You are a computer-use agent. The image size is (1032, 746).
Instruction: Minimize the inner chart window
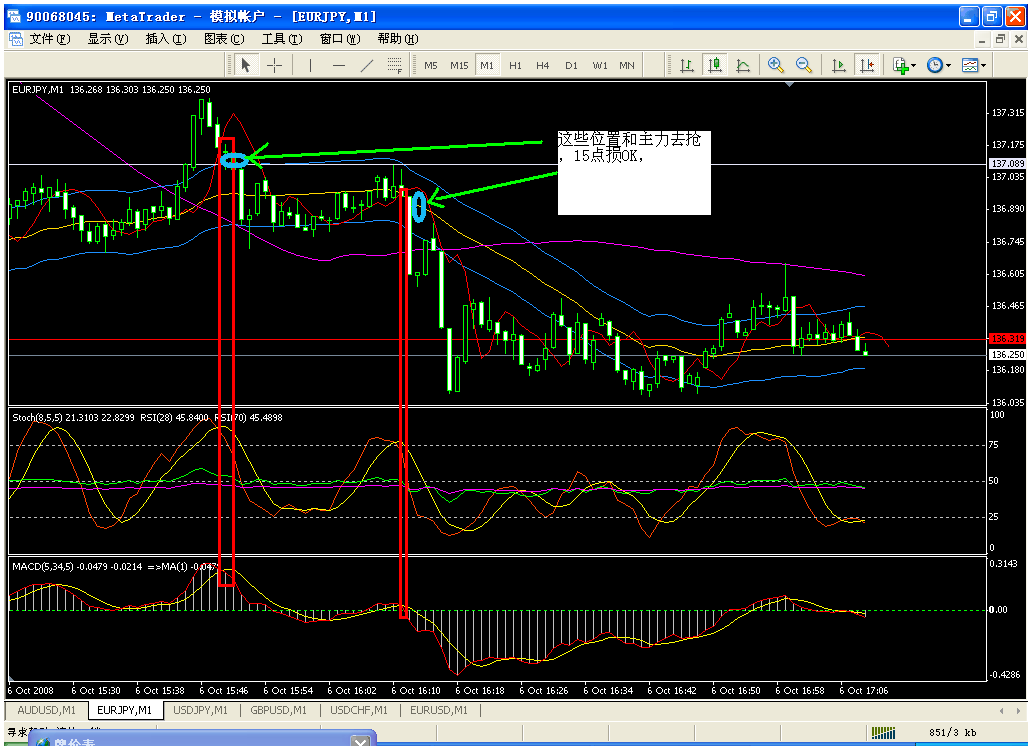coord(982,40)
